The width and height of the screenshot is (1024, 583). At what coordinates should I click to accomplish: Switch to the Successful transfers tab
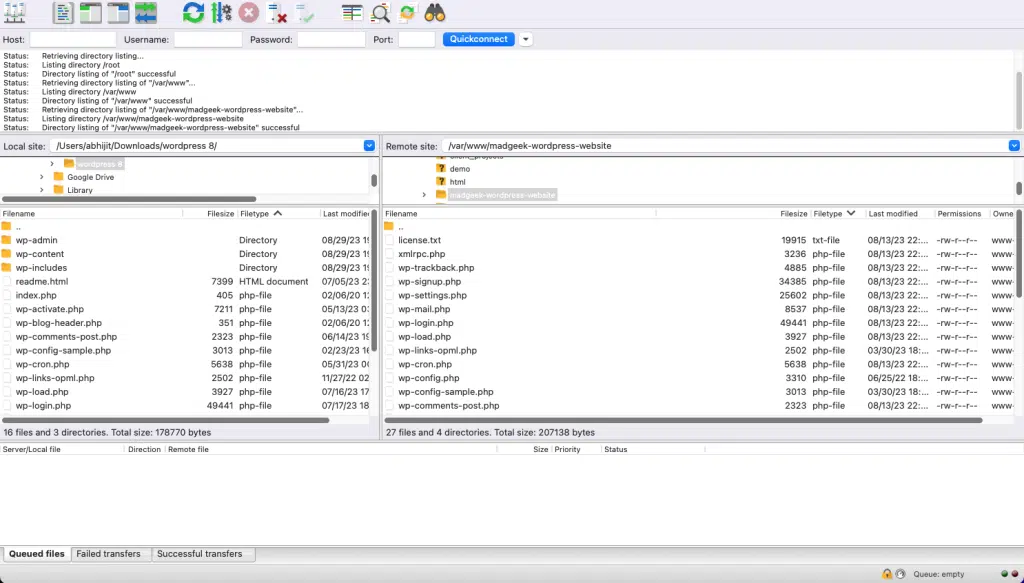[x=200, y=554]
